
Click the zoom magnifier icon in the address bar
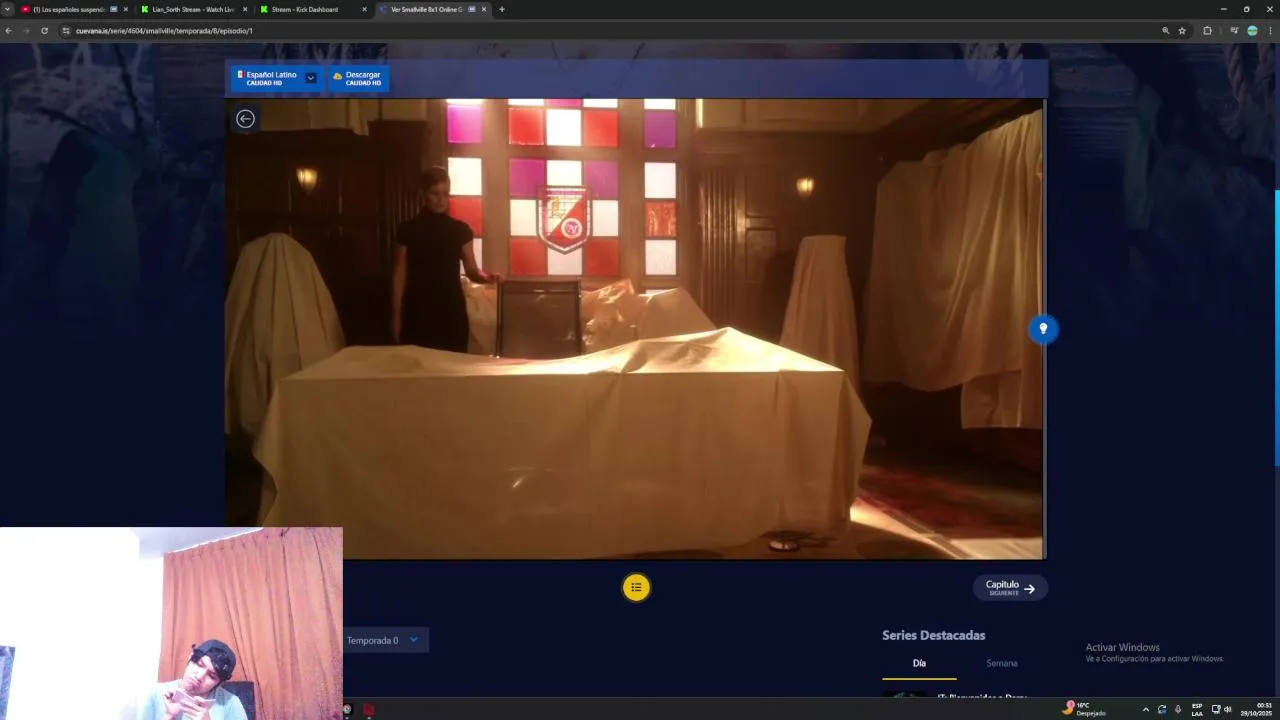(1165, 31)
